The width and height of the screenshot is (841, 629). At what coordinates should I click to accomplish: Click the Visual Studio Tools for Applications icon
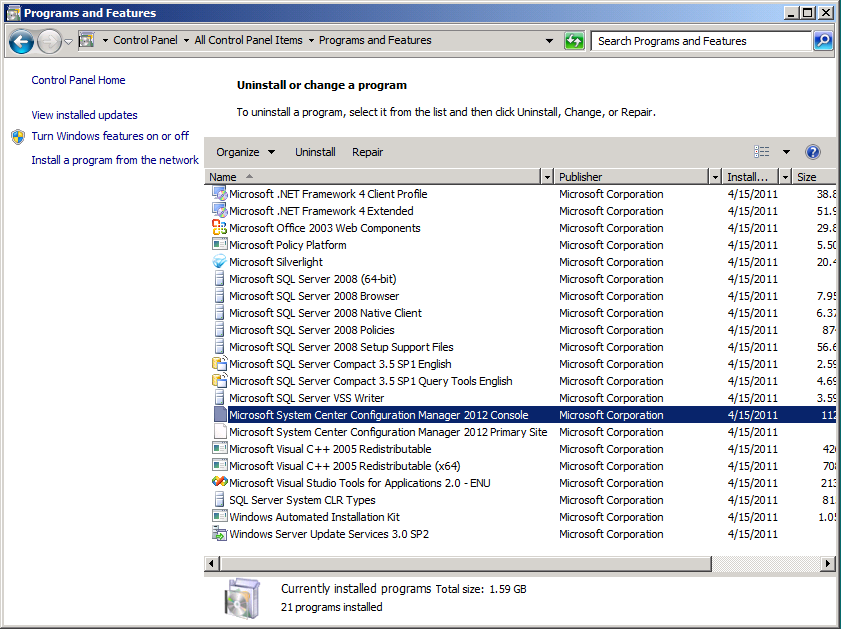(219, 483)
